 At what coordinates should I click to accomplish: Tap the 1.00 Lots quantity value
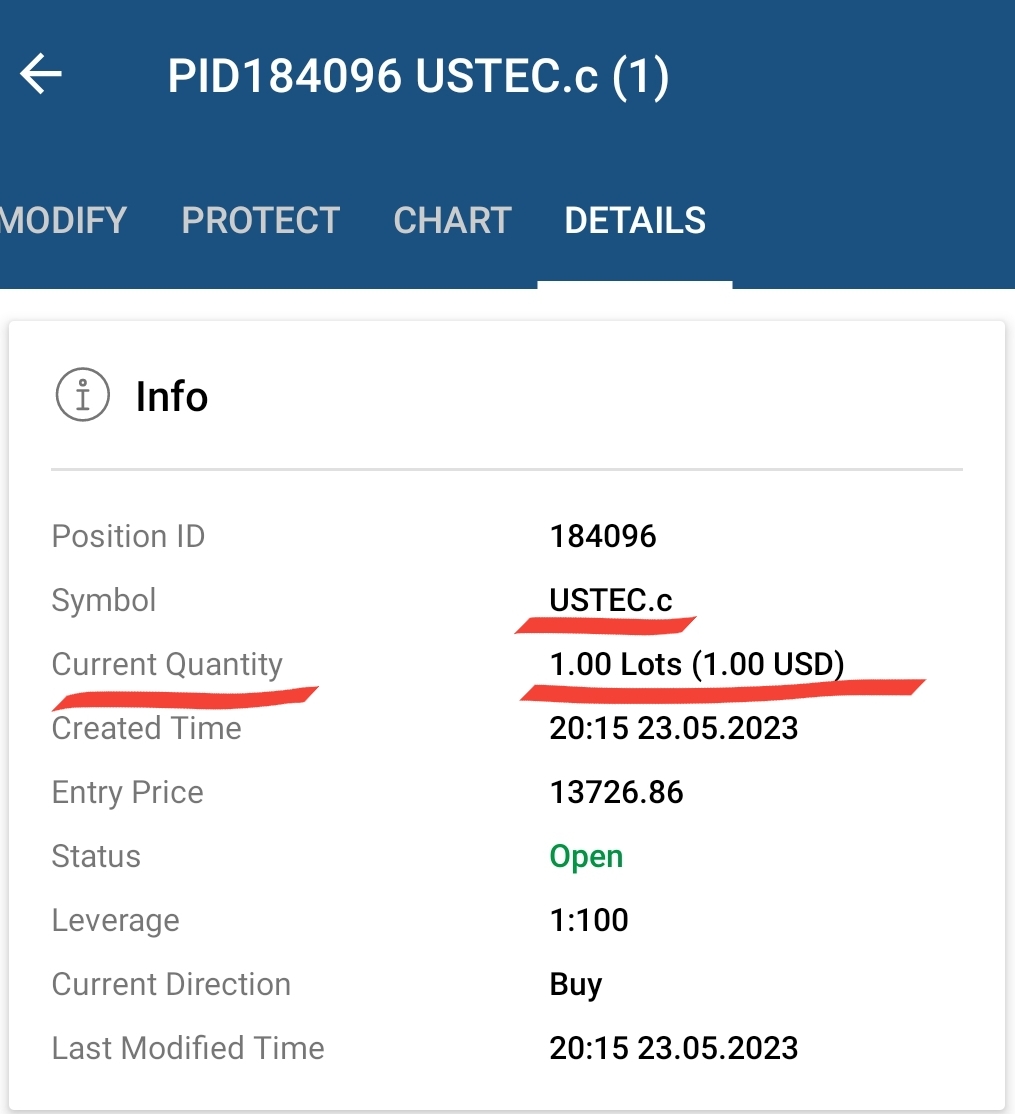coord(697,665)
